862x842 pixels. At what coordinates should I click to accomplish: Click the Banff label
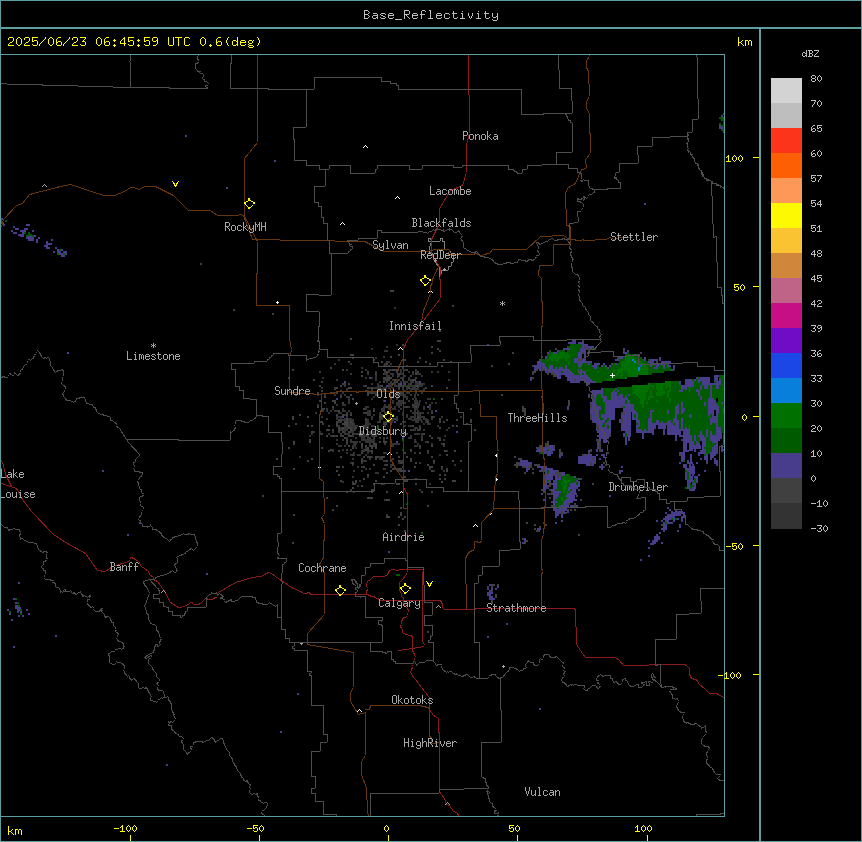point(124,567)
